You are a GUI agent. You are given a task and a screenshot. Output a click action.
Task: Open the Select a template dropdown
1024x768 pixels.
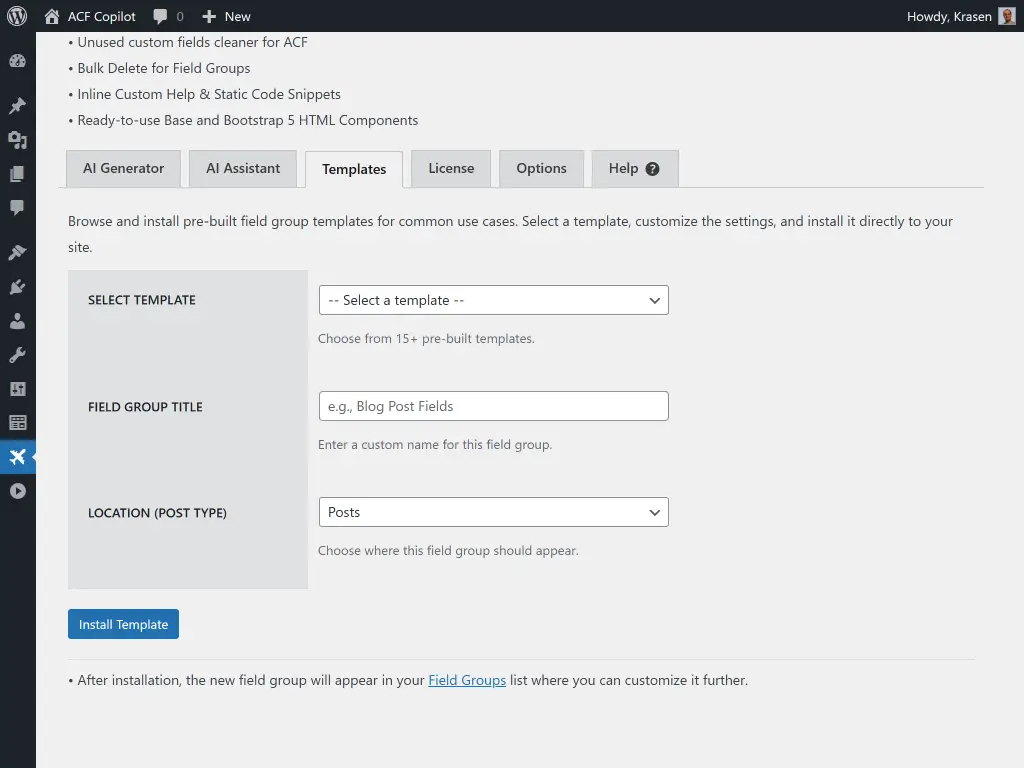[493, 300]
